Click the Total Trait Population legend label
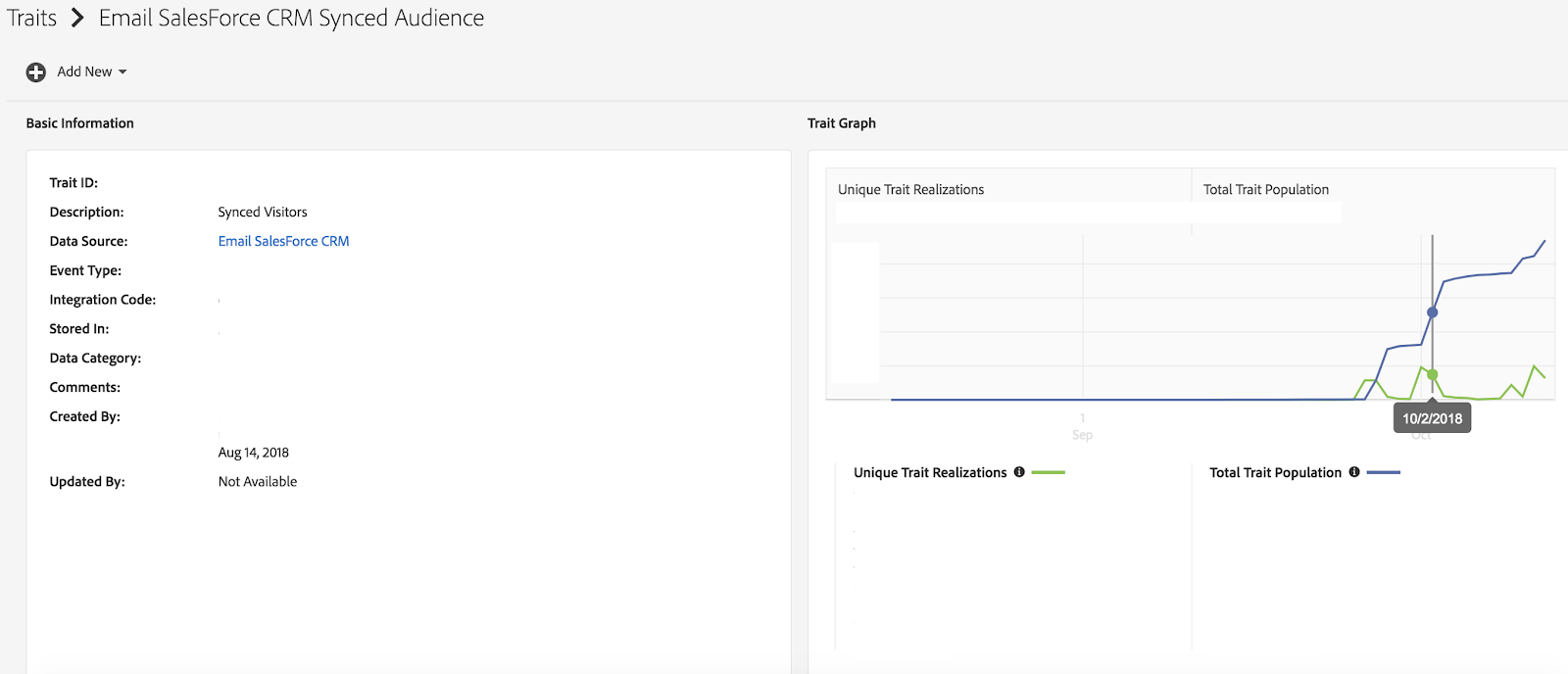 tap(1275, 472)
